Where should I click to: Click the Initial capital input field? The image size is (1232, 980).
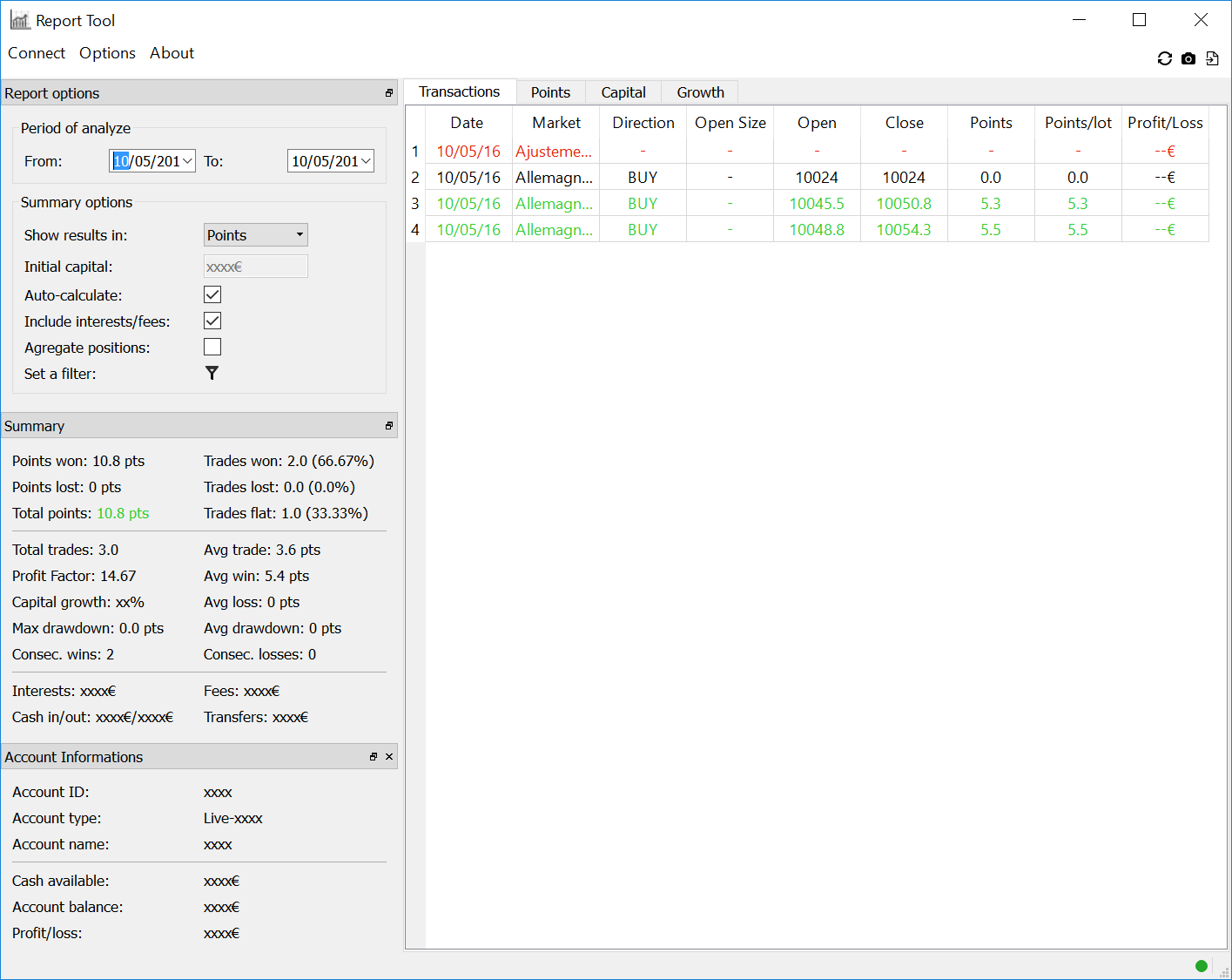[x=255, y=267]
